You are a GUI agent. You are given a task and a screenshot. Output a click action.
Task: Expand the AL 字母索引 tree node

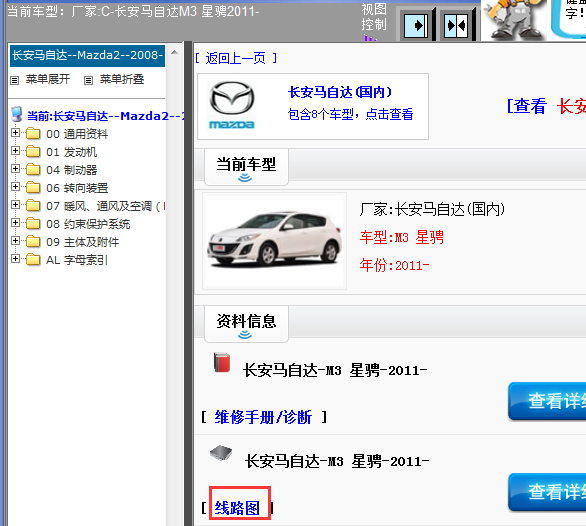pos(15,258)
